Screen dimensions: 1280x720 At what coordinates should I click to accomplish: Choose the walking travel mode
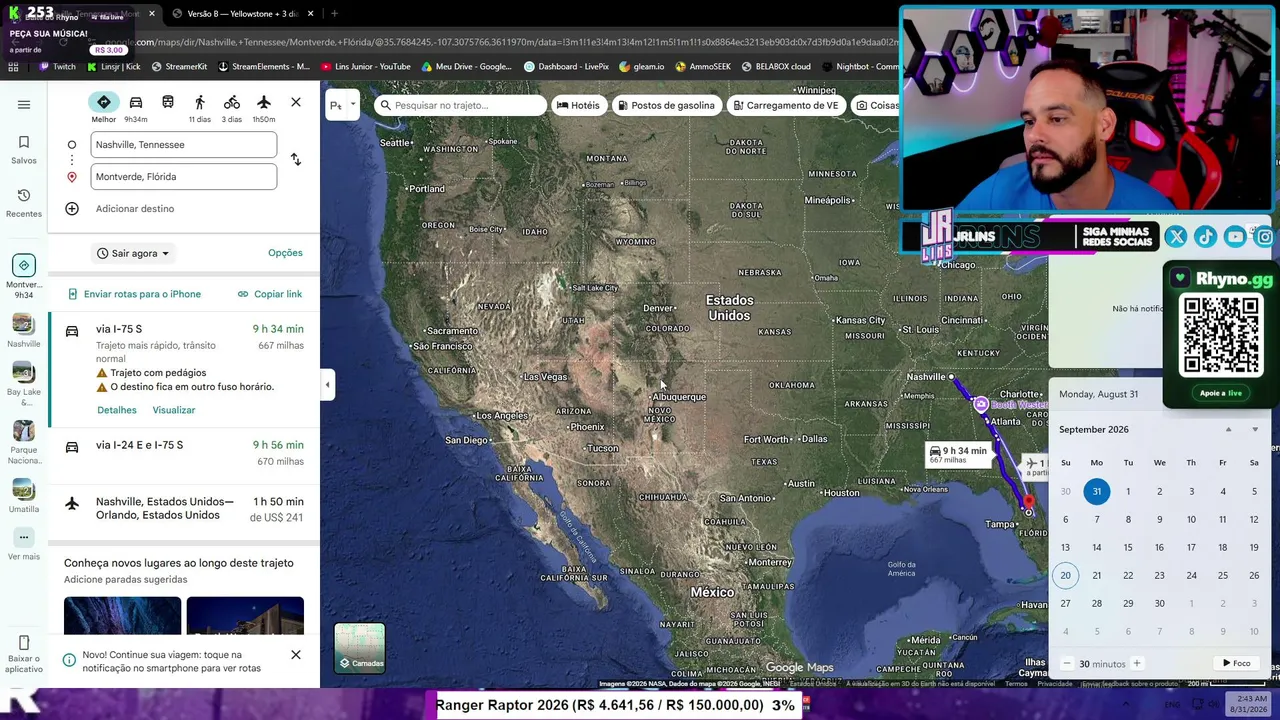[200, 107]
